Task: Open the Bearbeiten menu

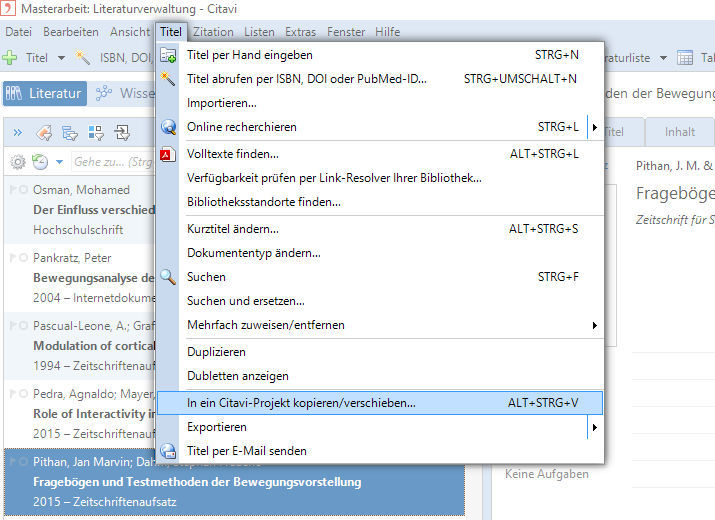Action: [x=71, y=32]
